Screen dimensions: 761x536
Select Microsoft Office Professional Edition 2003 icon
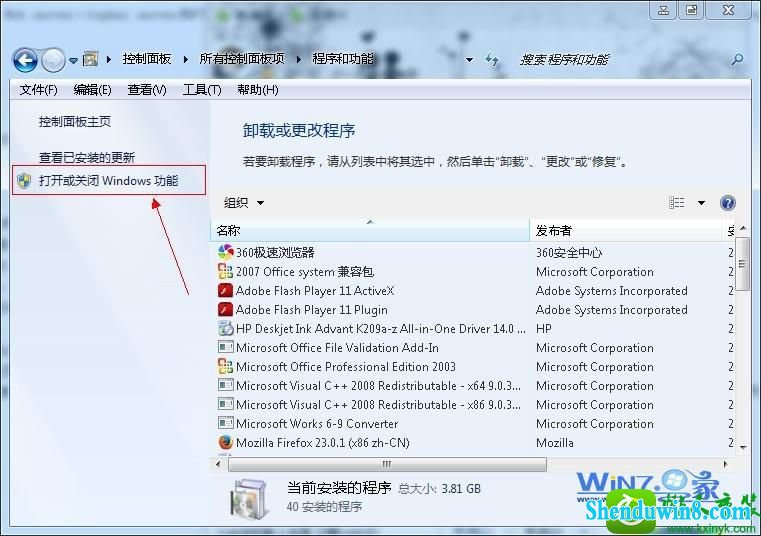[x=225, y=366]
